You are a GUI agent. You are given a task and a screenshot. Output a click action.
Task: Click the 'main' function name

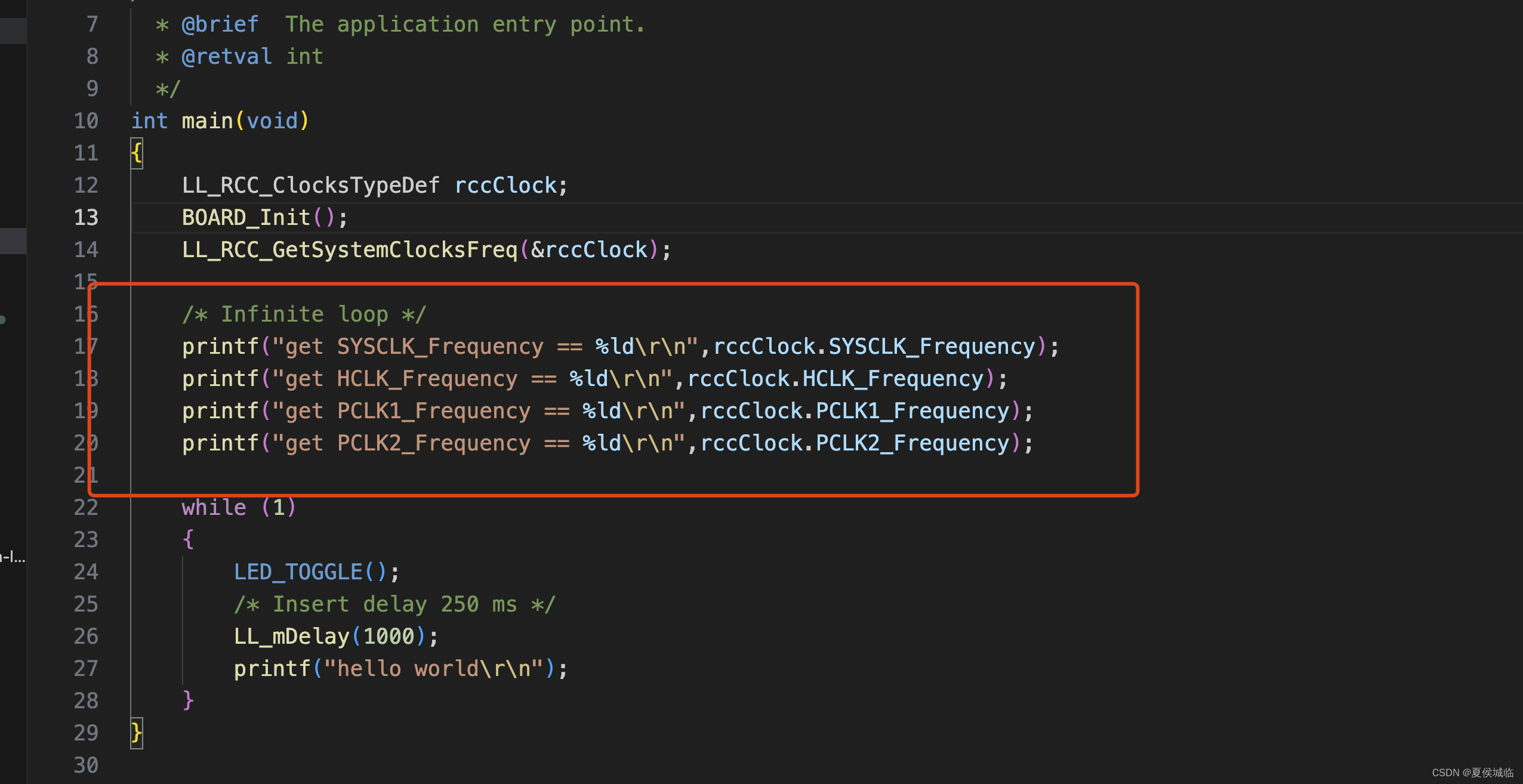tap(207, 121)
